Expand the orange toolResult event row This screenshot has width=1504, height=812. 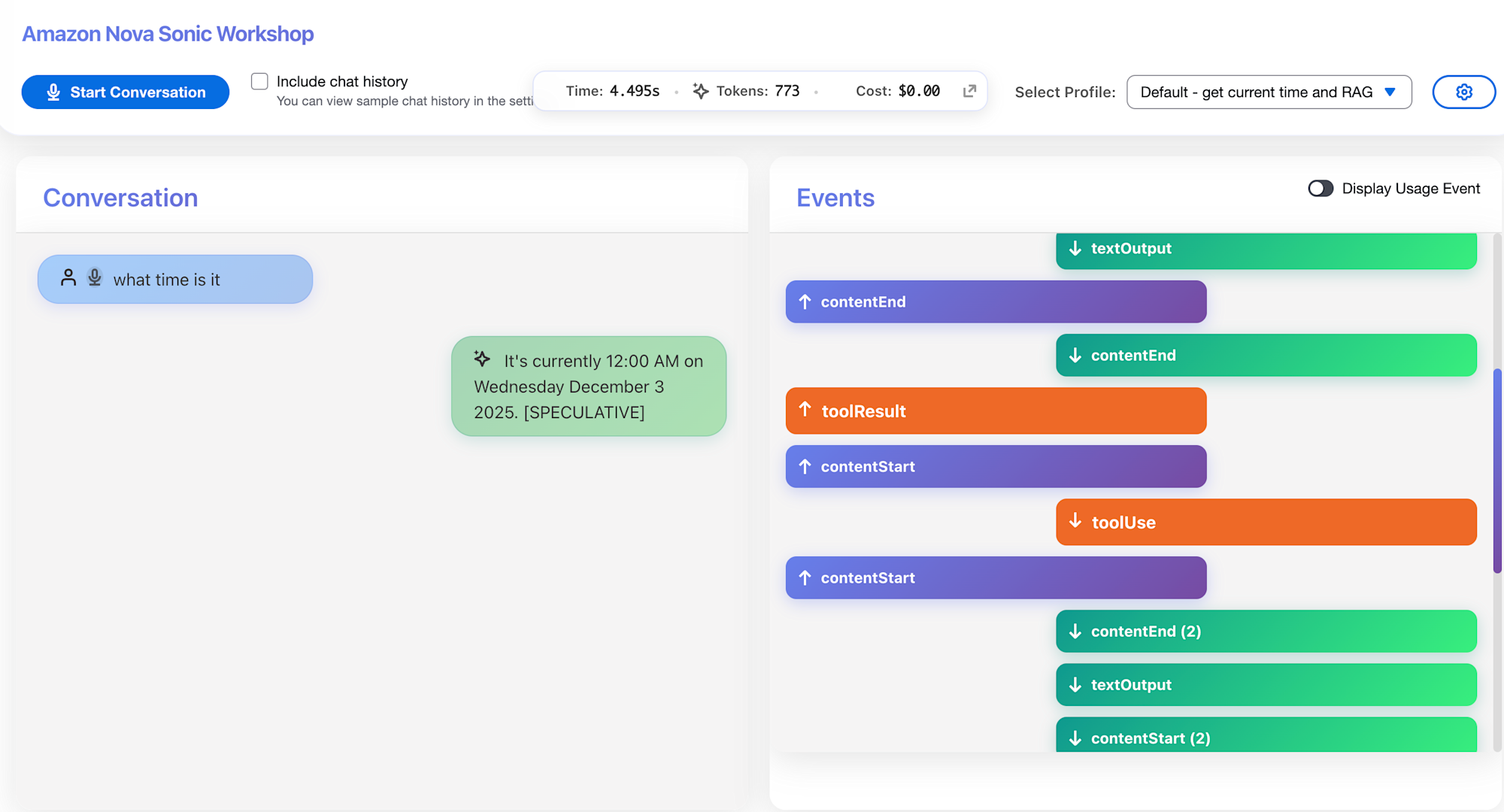tap(996, 411)
